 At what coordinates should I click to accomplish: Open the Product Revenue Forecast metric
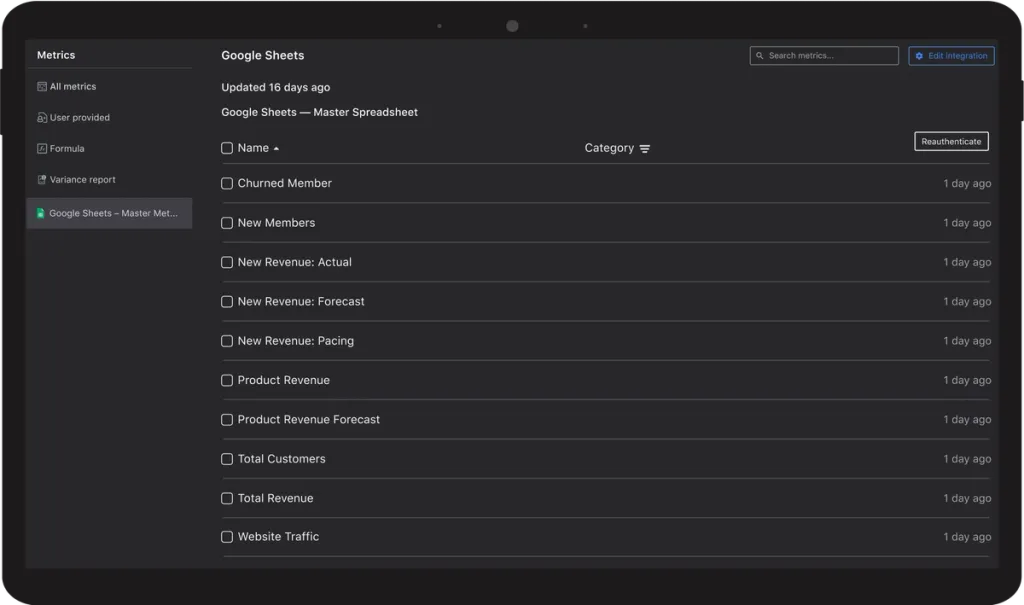pyautogui.click(x=308, y=419)
